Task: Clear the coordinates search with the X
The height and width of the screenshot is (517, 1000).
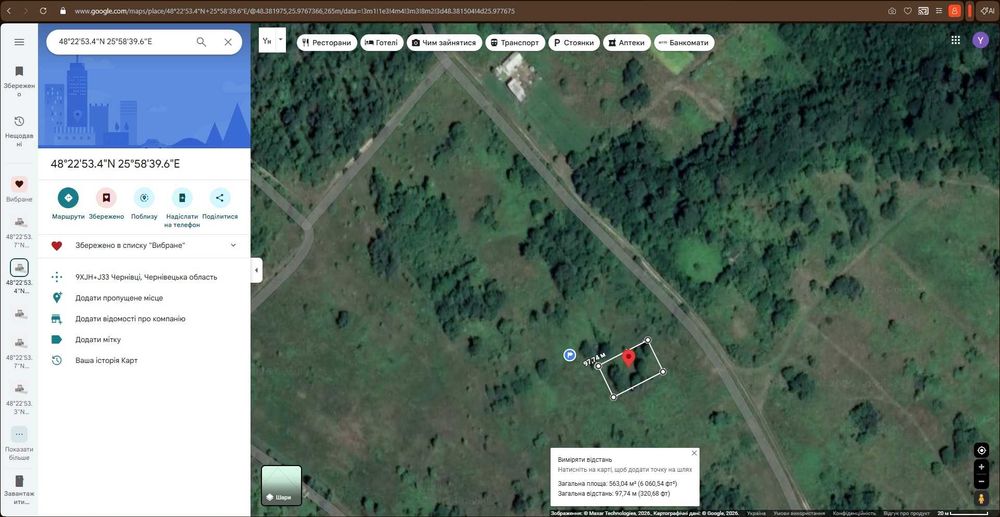Action: pos(228,42)
